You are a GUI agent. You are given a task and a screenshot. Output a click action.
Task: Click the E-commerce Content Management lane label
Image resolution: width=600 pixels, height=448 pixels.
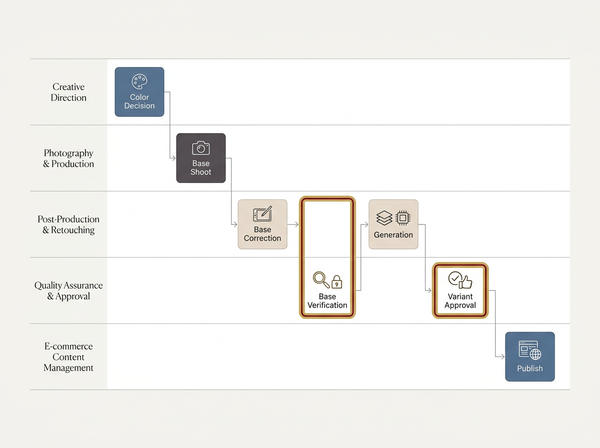pos(68,357)
